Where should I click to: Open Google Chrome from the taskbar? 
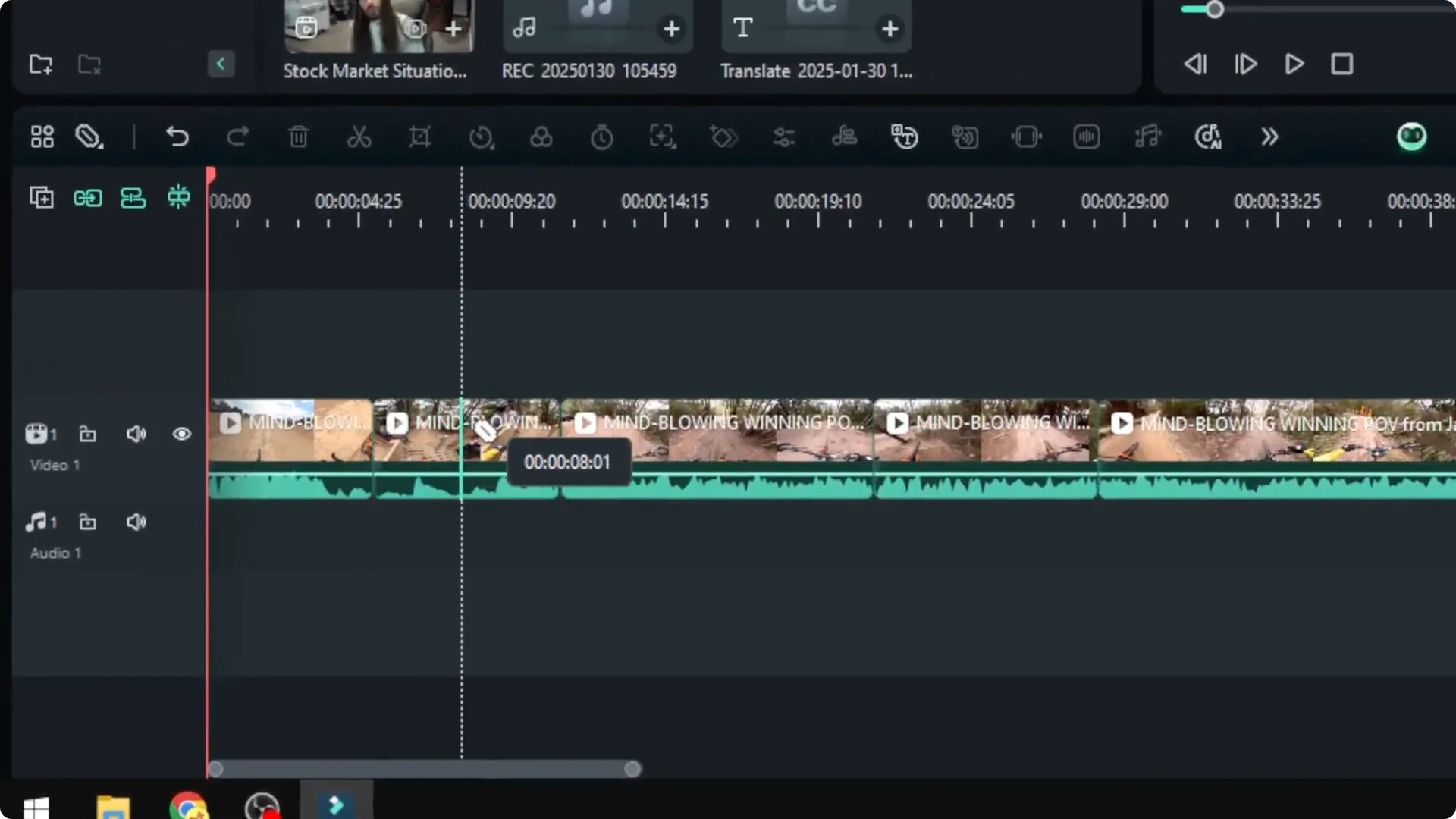coord(189,807)
